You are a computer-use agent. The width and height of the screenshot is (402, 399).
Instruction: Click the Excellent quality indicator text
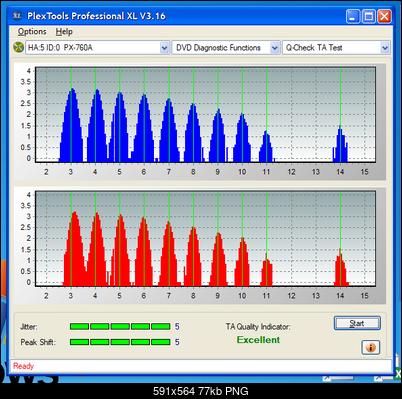(x=258, y=340)
